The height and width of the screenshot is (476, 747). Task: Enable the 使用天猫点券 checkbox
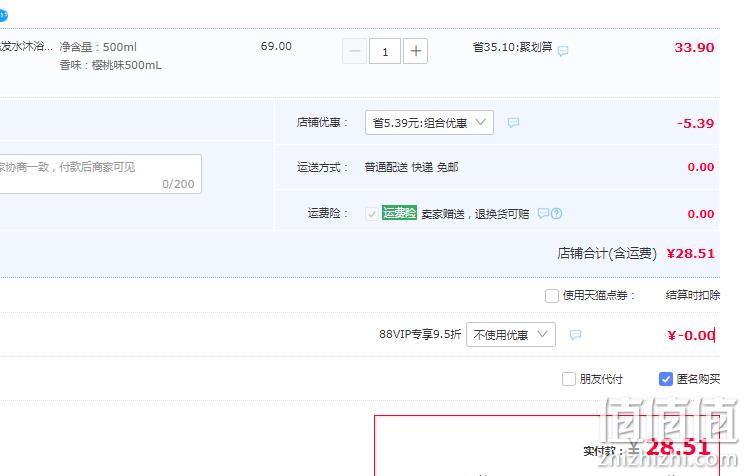click(x=552, y=296)
